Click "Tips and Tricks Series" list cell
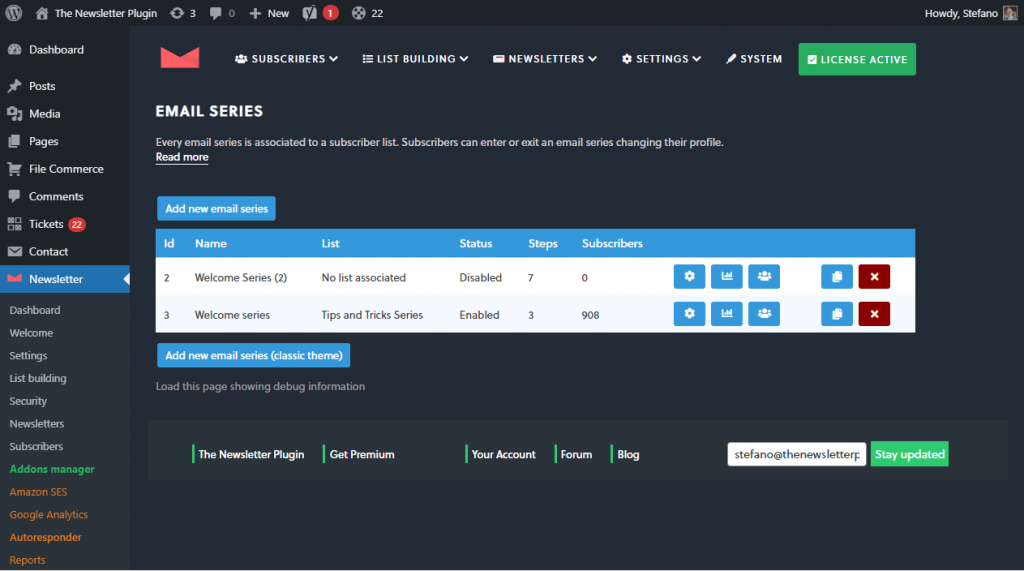 tap(372, 315)
